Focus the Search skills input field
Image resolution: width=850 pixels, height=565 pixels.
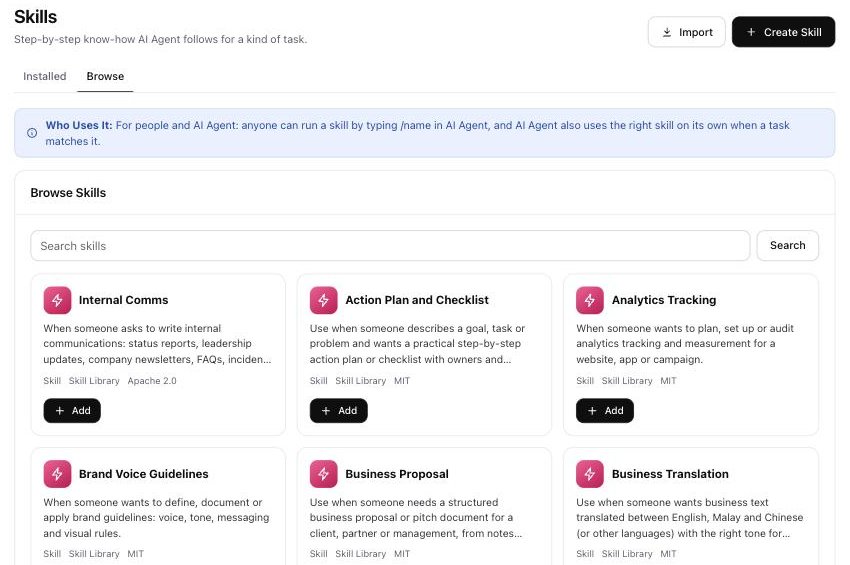[390, 246]
